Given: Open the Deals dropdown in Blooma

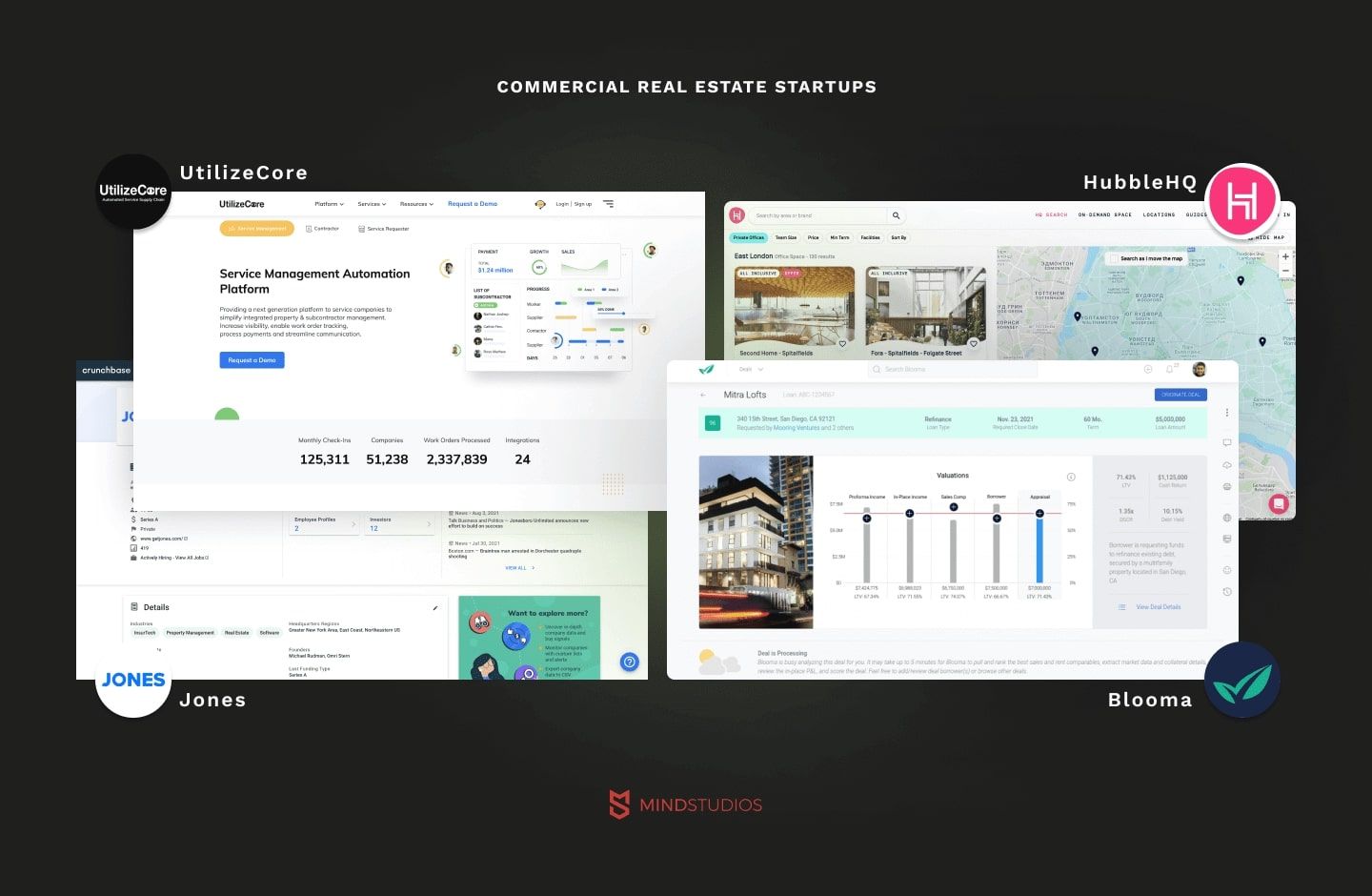Looking at the screenshot, I should point(752,370).
